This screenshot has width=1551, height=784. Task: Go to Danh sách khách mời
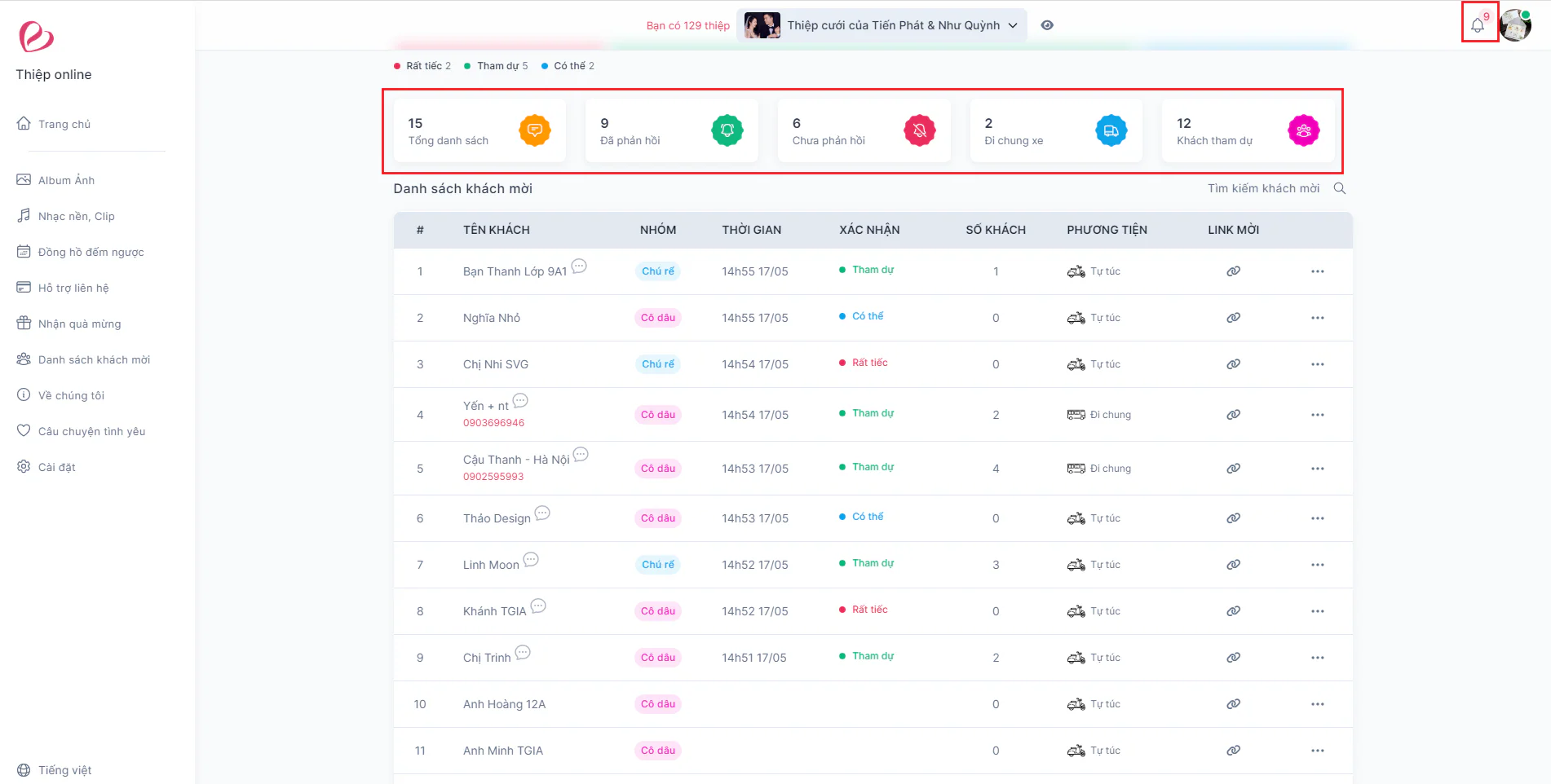(x=83, y=359)
